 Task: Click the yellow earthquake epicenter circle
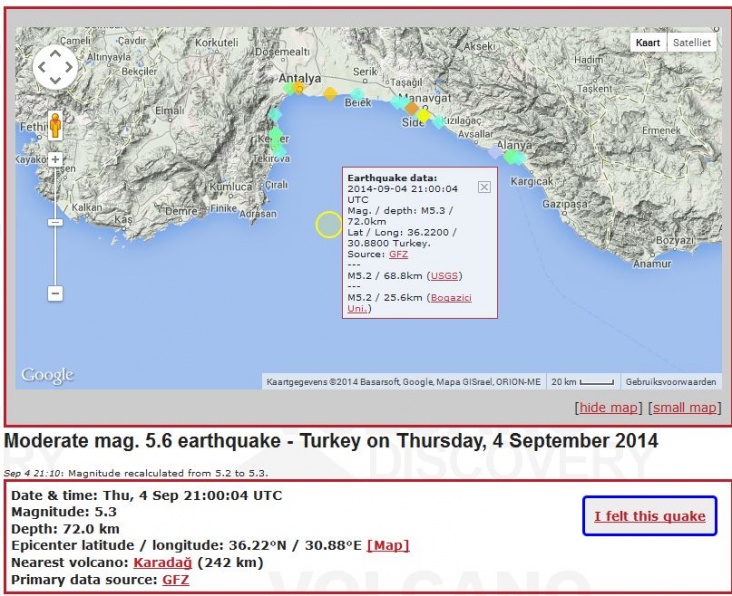tap(329, 225)
